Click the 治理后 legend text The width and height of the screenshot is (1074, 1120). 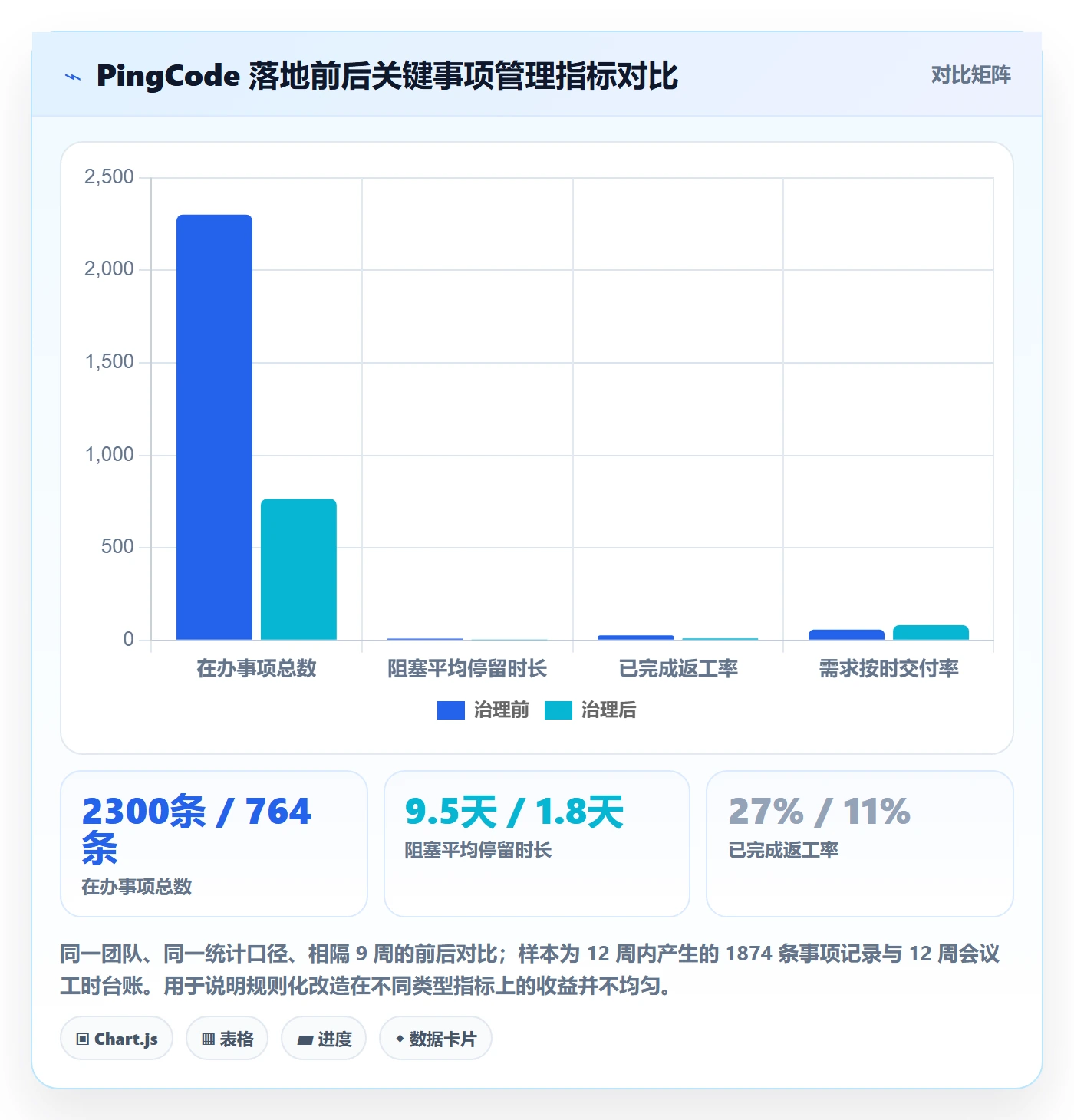click(x=609, y=710)
